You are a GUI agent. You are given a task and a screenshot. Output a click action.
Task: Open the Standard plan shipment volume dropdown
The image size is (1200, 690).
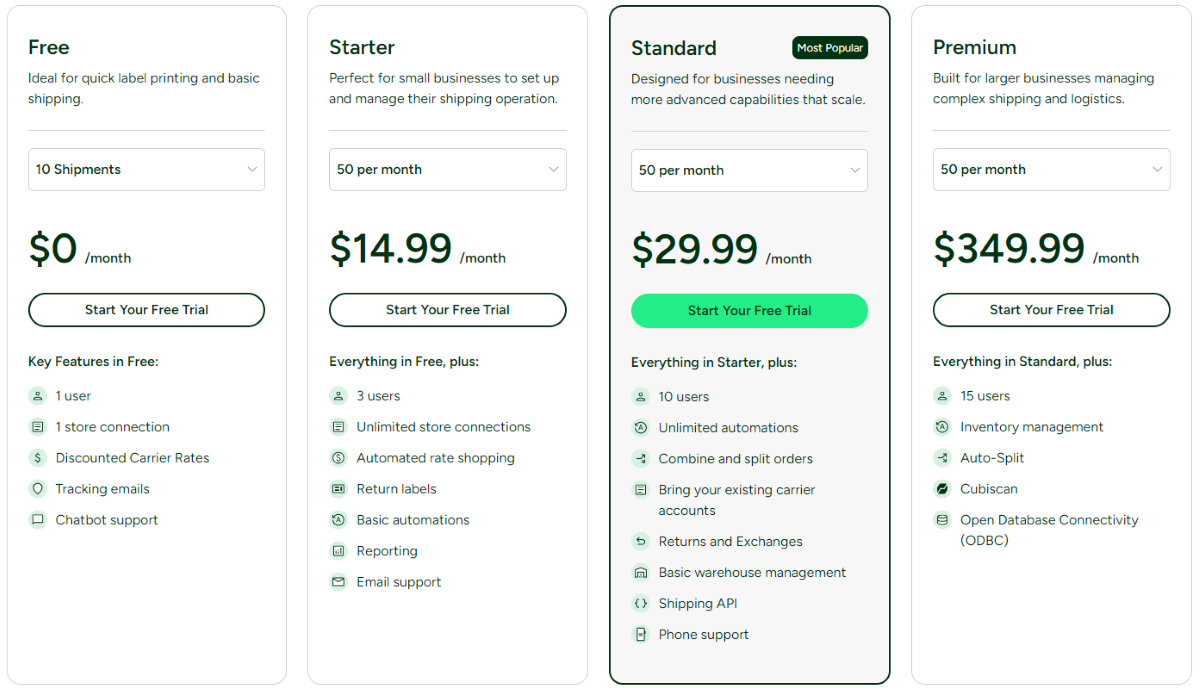pyautogui.click(x=749, y=171)
